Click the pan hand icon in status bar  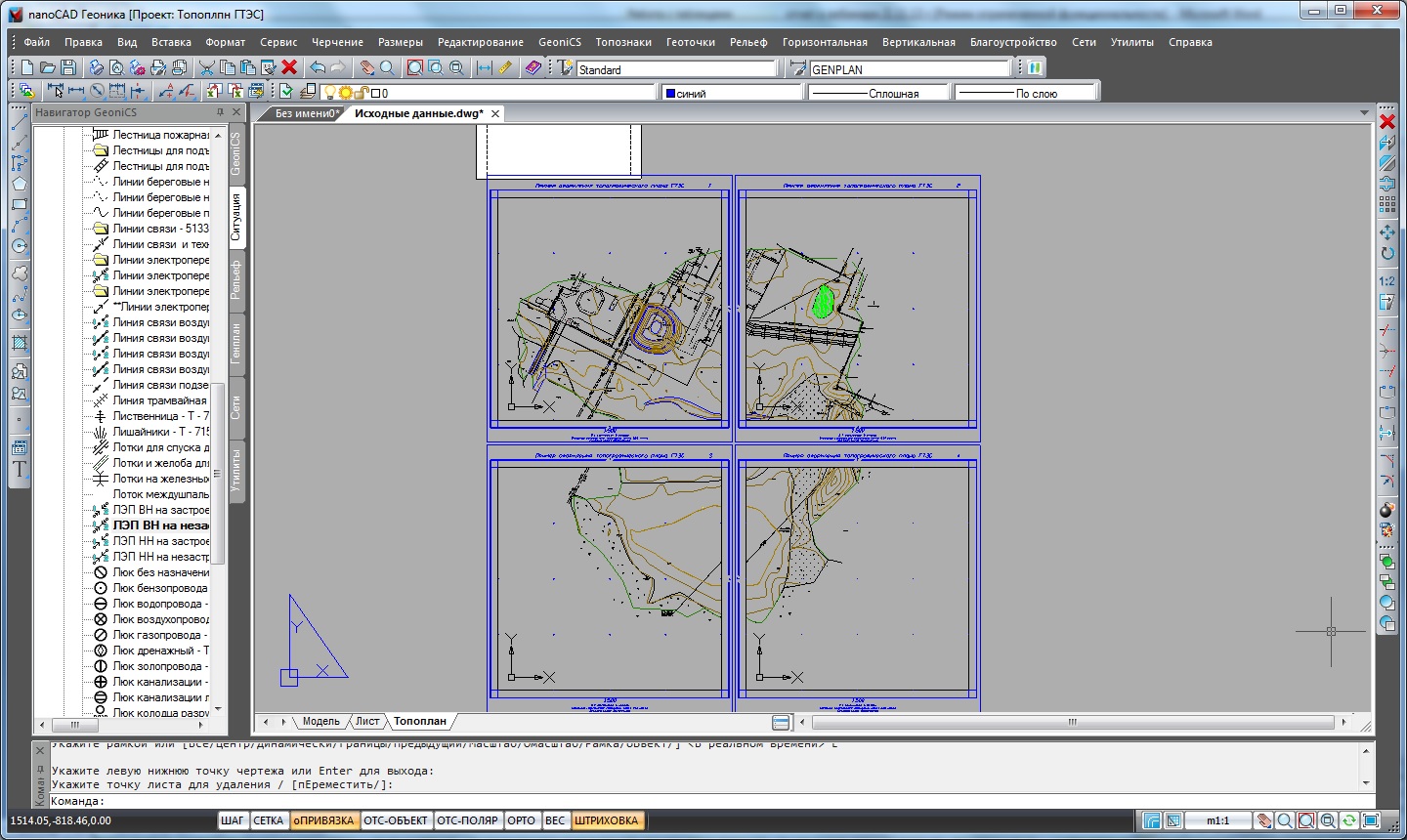pyautogui.click(x=1263, y=820)
